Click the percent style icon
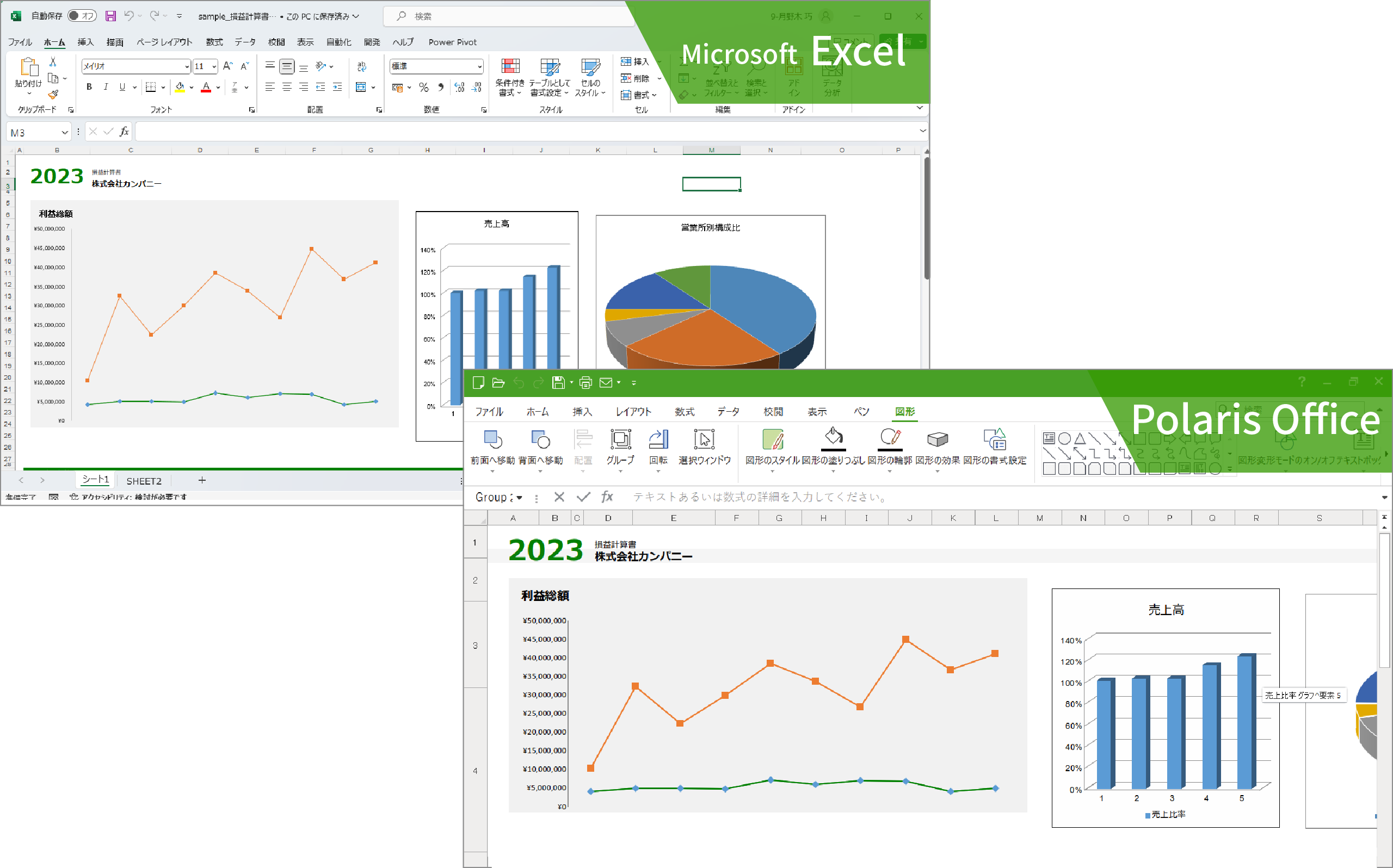 coord(424,87)
